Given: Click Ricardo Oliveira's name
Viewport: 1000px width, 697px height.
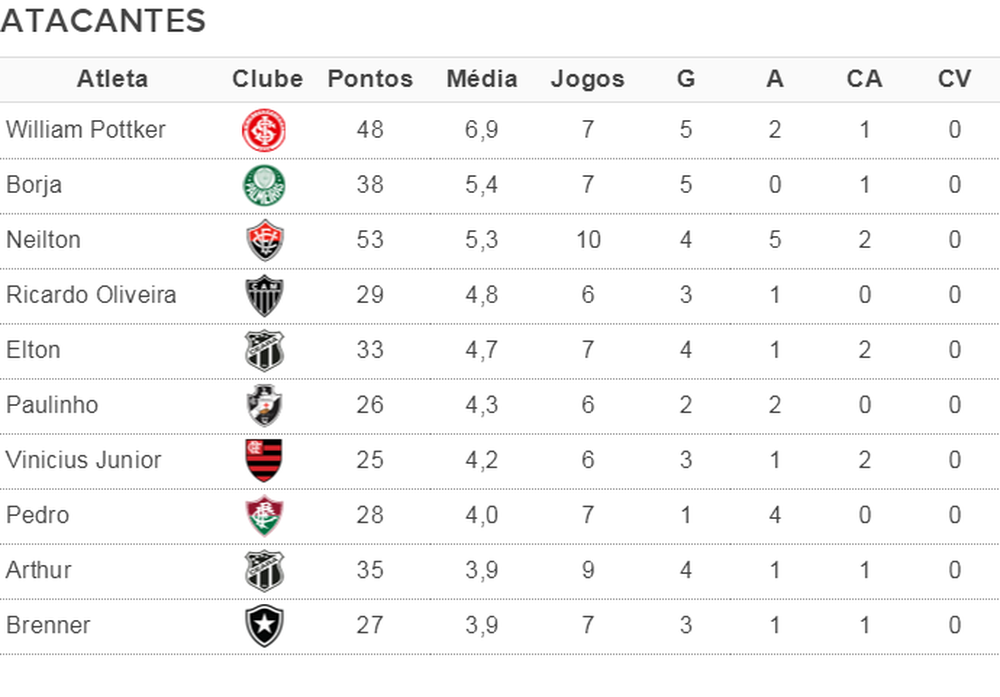Looking at the screenshot, I should click(x=91, y=295).
